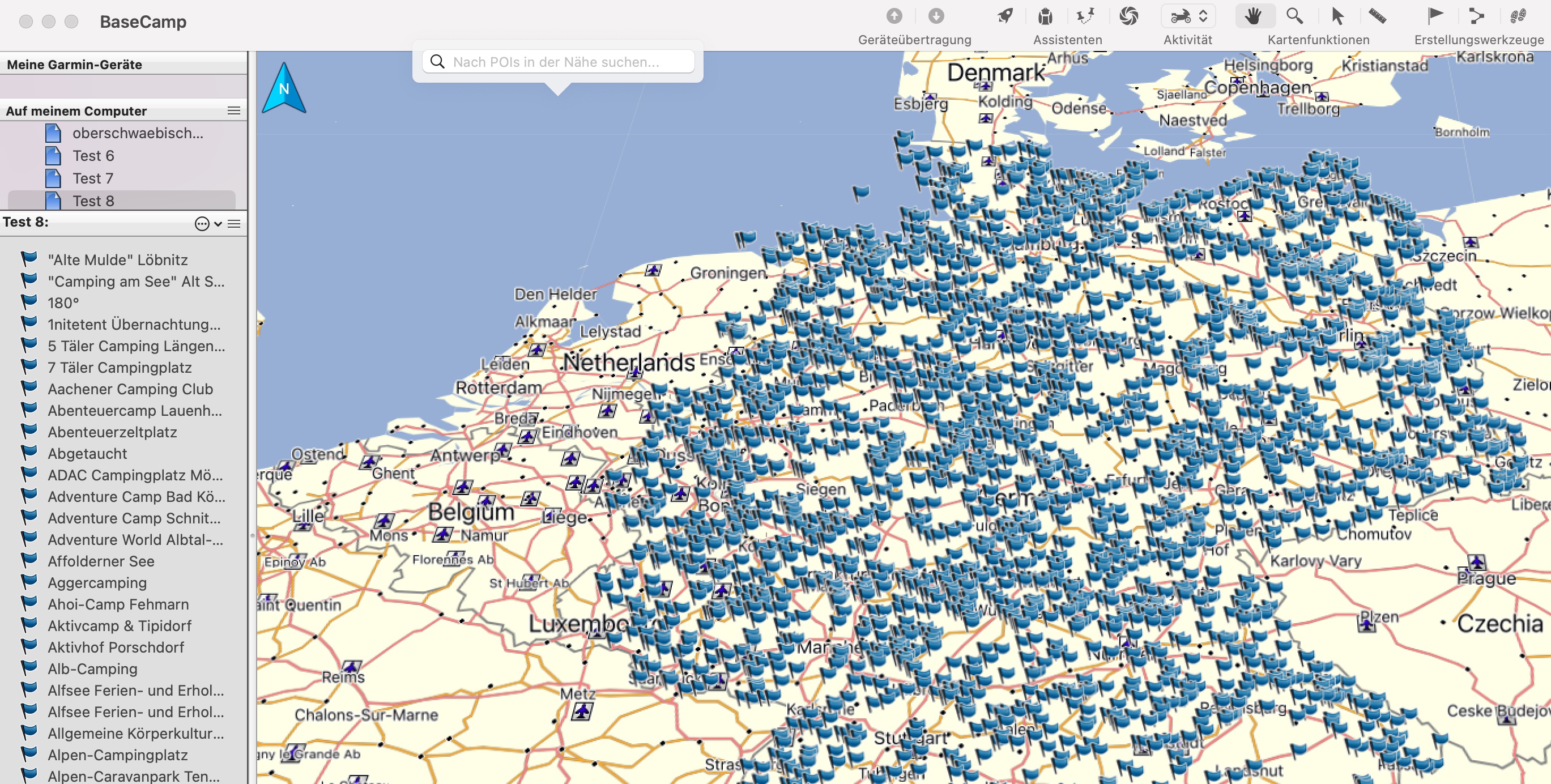The width and height of the screenshot is (1551, 784).
Task: Select the ruler measure tool
Action: (x=1378, y=16)
